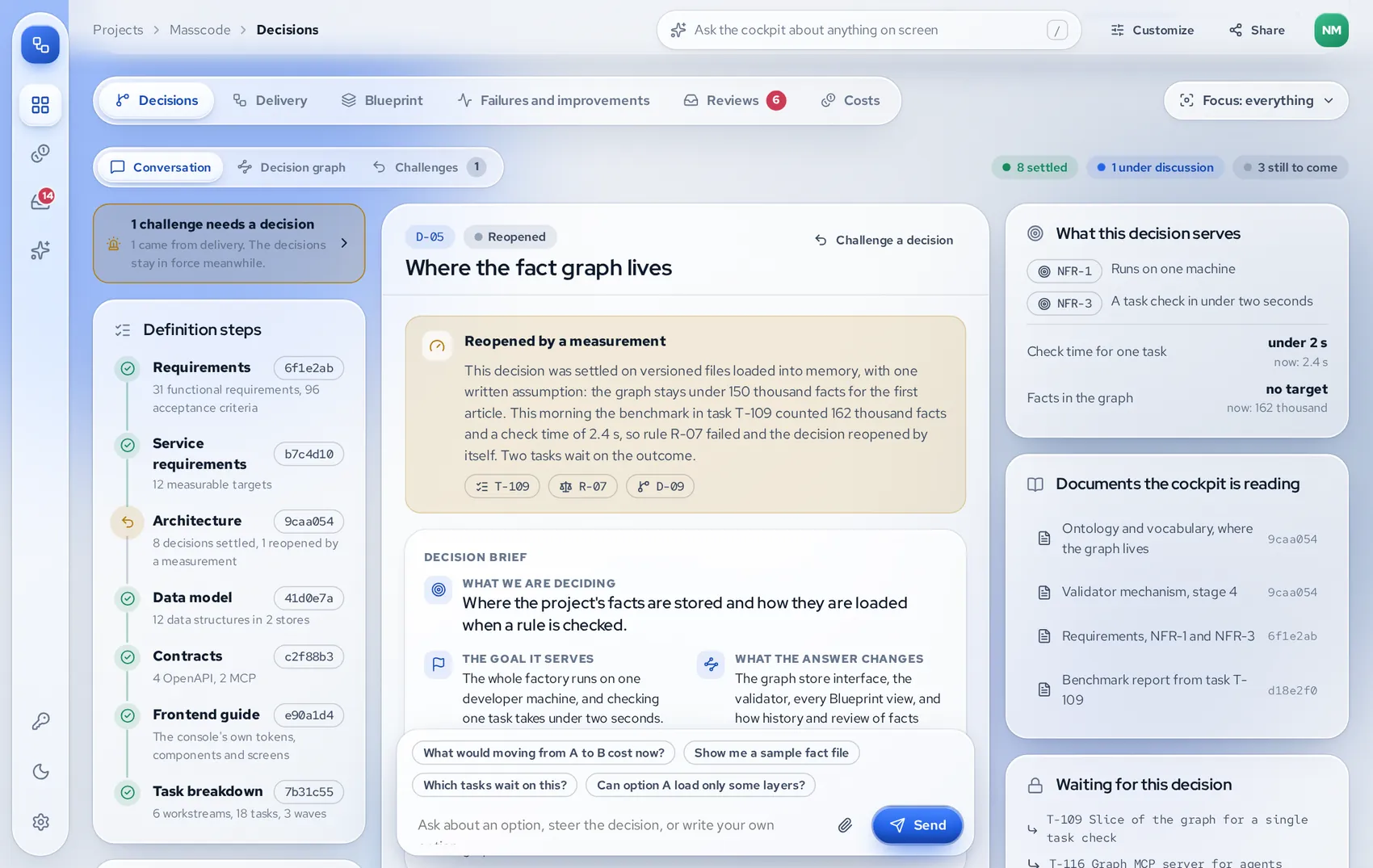Viewport: 1373px width, 868px height.
Task: Switch to the Delivery tab
Action: tap(270, 100)
